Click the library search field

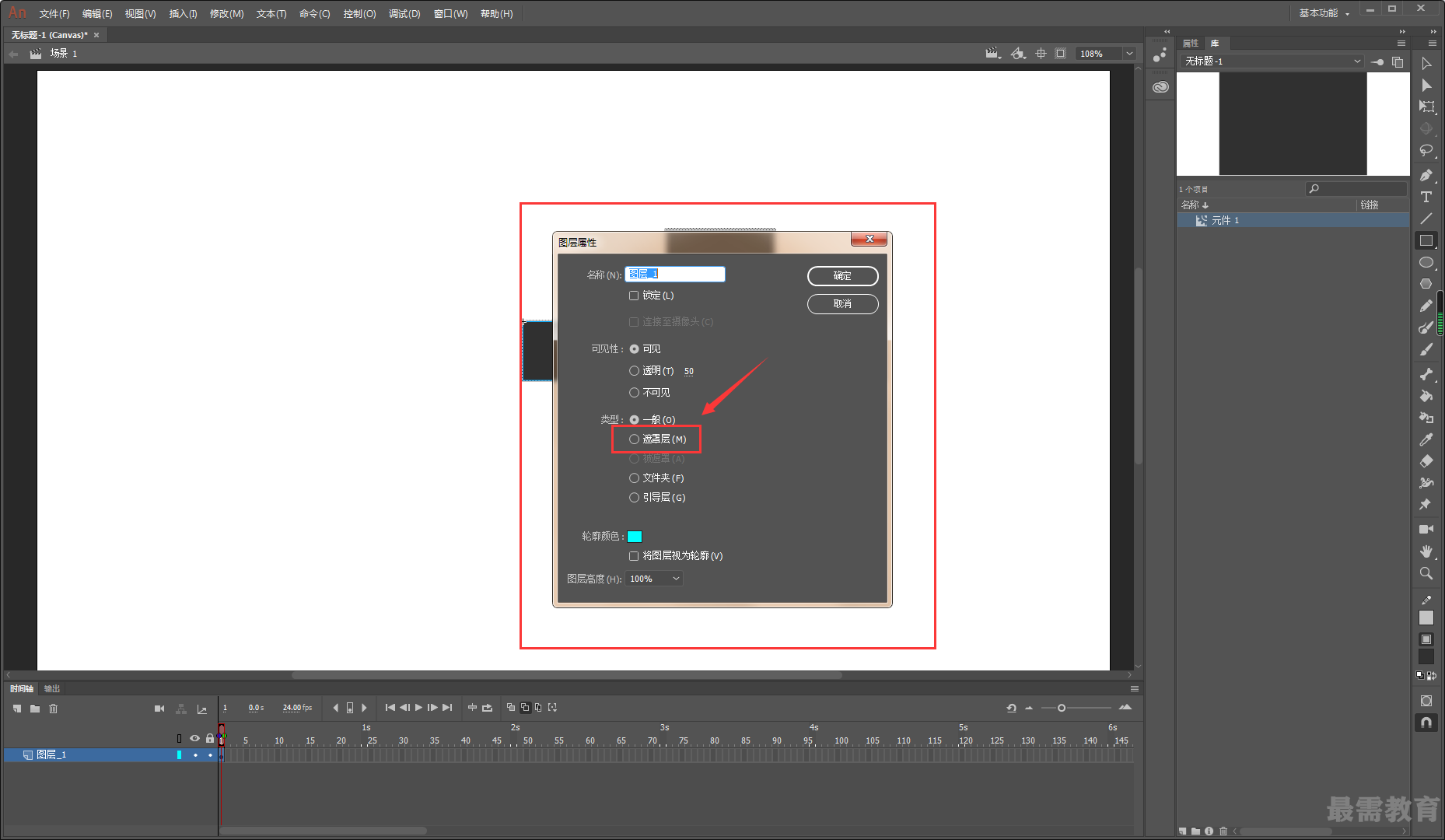[x=1356, y=189]
